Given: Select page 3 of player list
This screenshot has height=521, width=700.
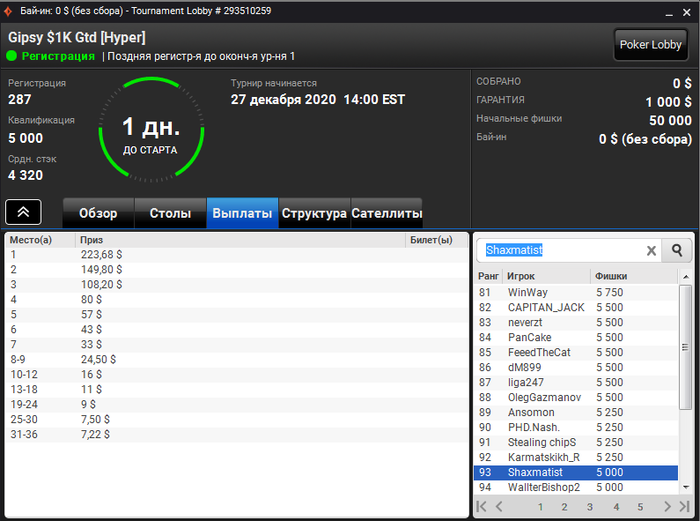Looking at the screenshot, I should (590, 507).
